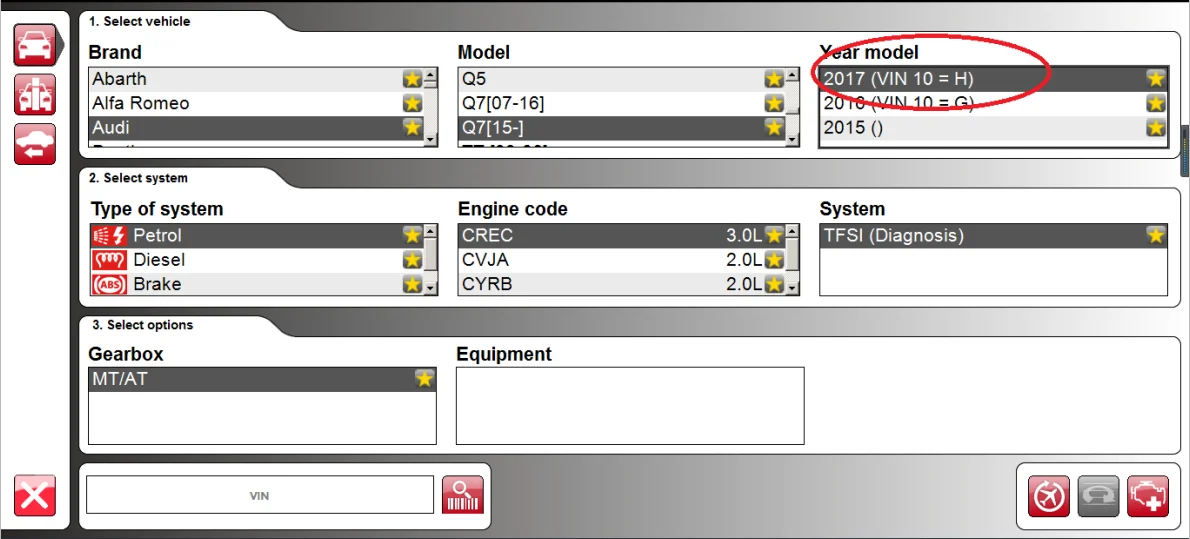Image resolution: width=1190 pixels, height=539 pixels.
Task: Click the red X close icon
Action: 35,496
